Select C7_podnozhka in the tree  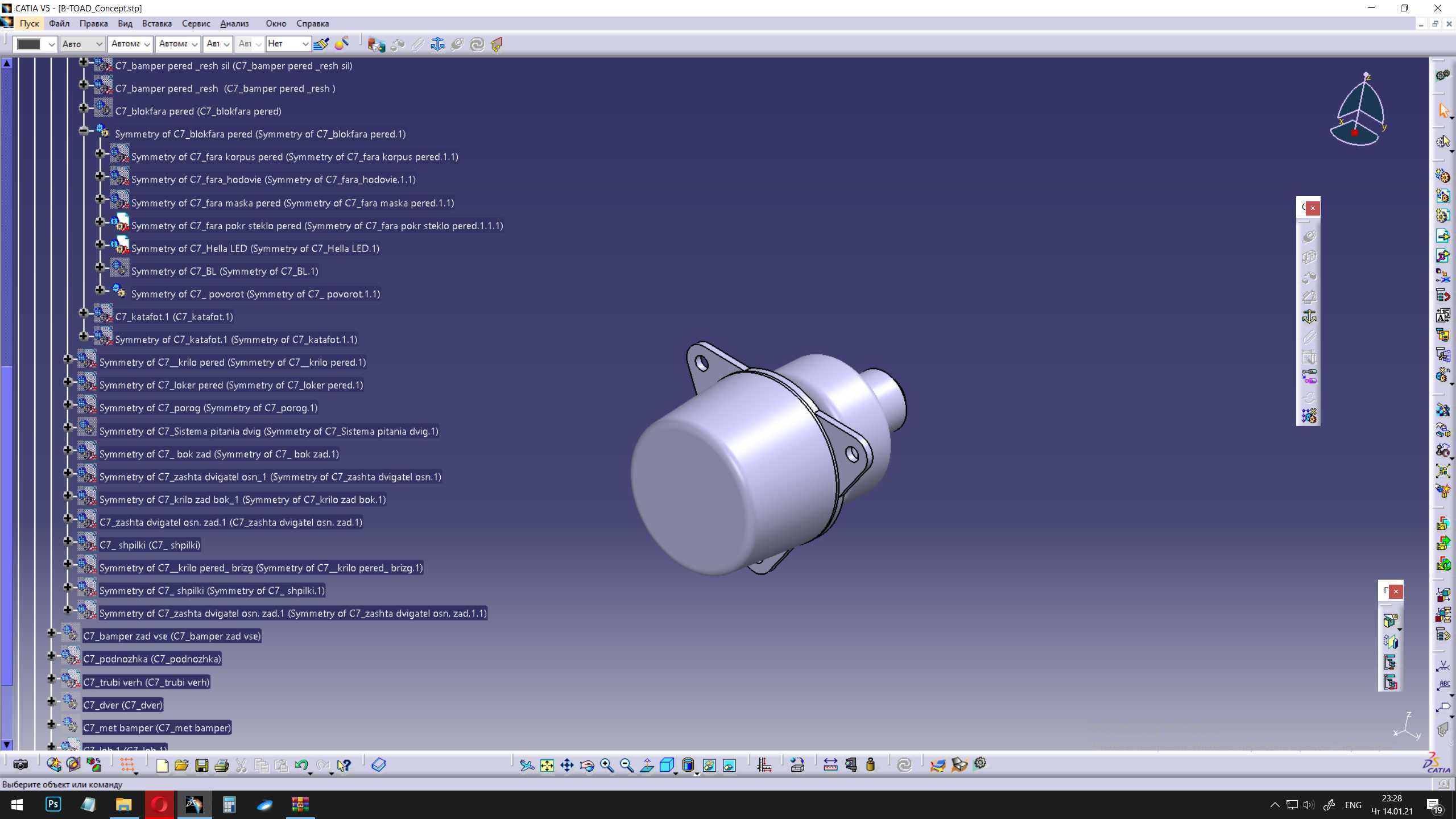pyautogui.click(x=152, y=659)
